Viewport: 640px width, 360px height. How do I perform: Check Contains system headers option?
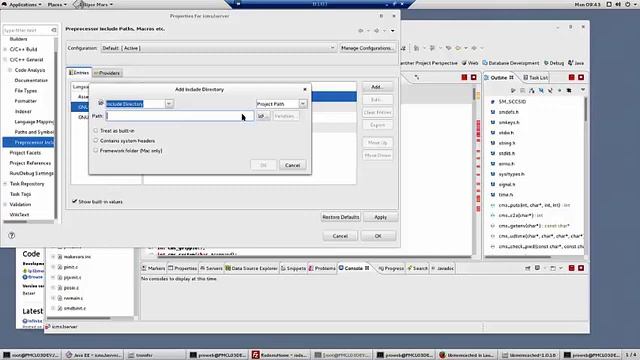96,140
